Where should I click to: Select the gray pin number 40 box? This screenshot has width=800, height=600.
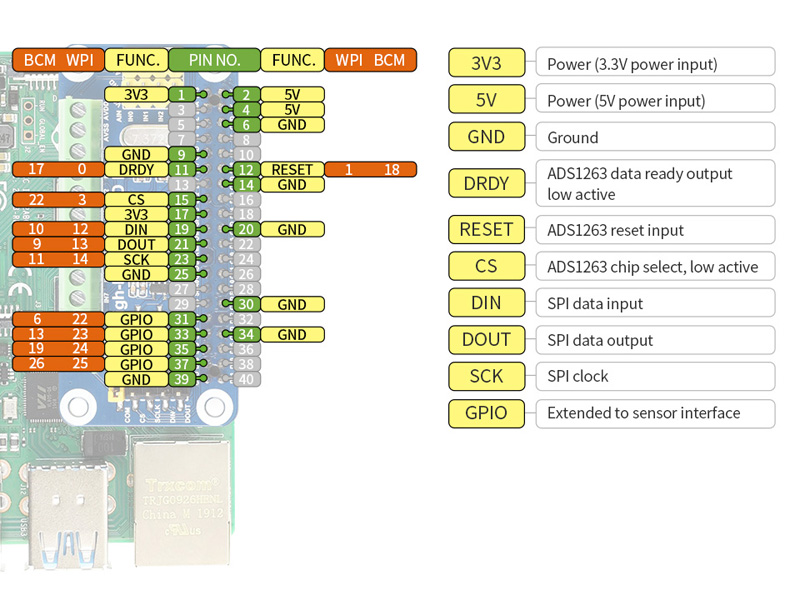[246, 380]
